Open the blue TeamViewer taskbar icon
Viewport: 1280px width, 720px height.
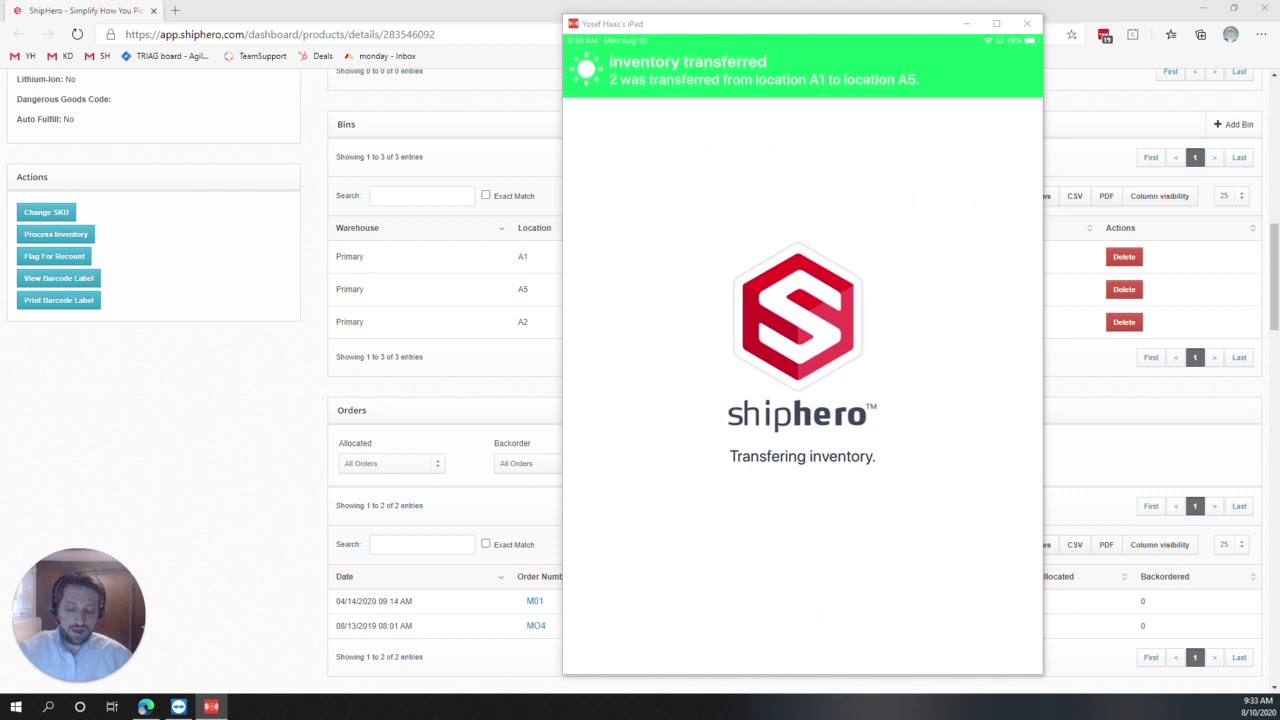pyautogui.click(x=178, y=707)
